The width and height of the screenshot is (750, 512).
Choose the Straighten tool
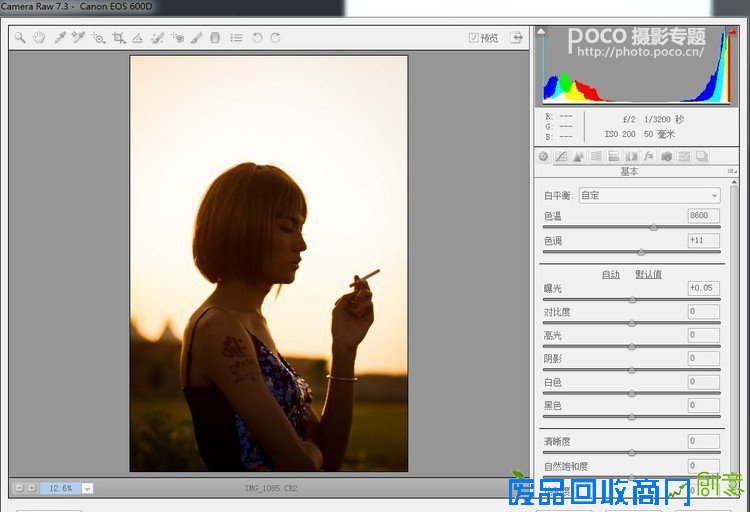tap(138, 38)
